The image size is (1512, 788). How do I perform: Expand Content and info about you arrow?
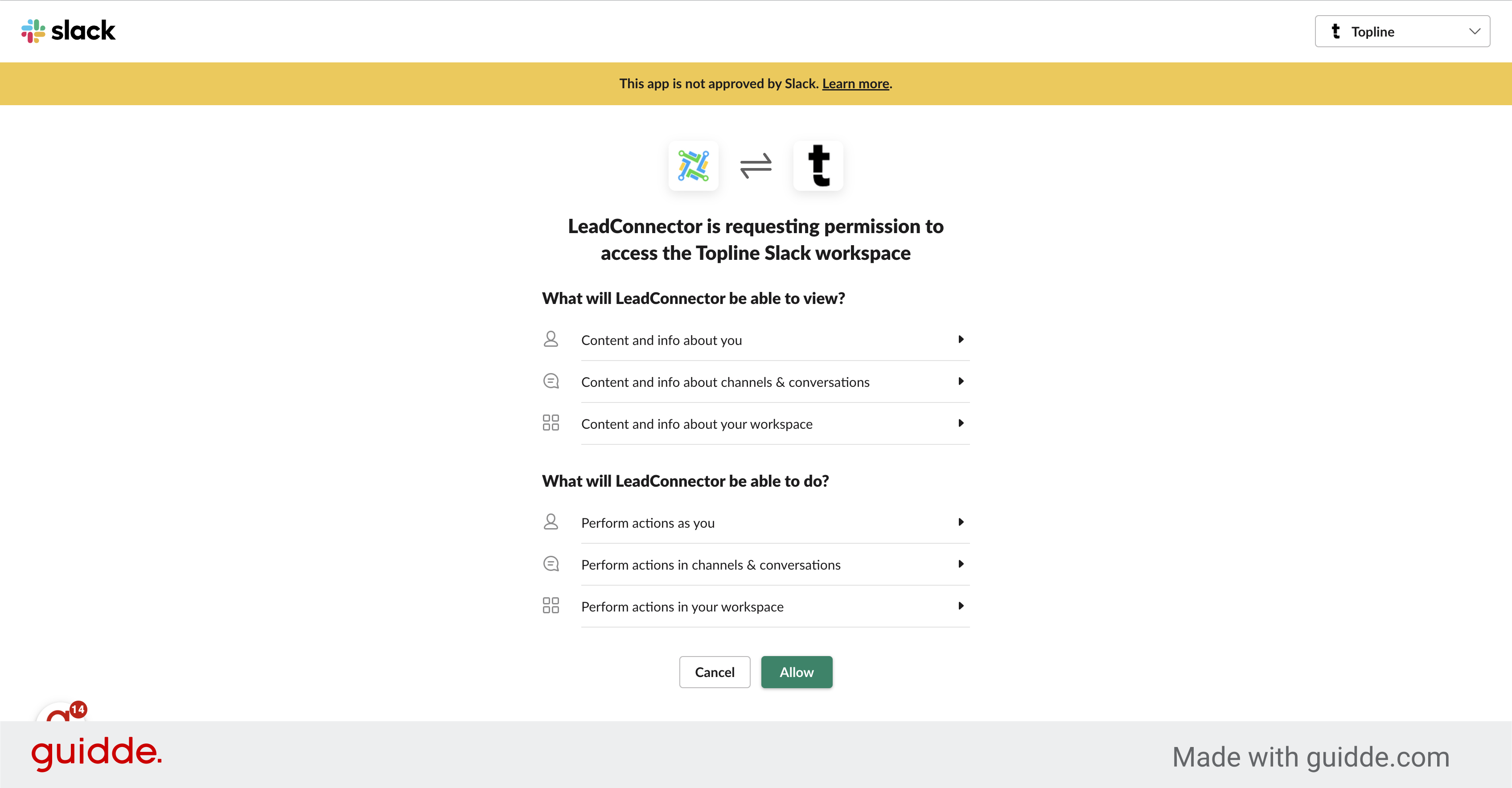tap(961, 339)
